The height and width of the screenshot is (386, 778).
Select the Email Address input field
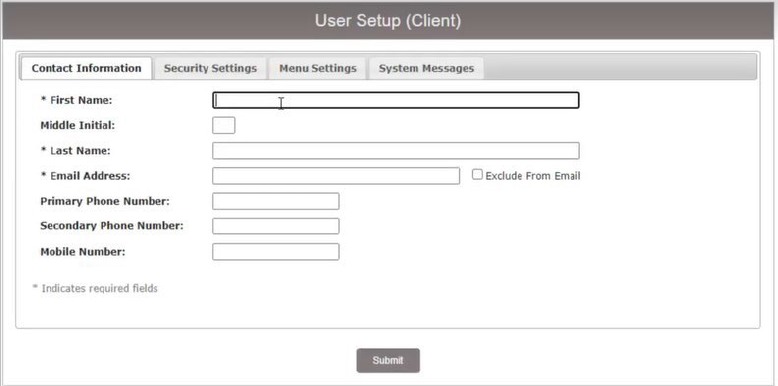tap(336, 176)
